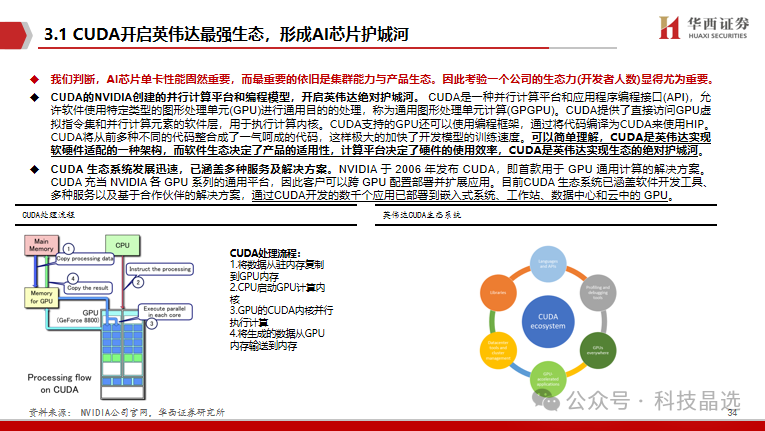Image resolution: width=765 pixels, height=431 pixels.
Task: Click the underlined phrase 'CUDA是英伟达实现生态的绝对护城河'
Action: 604,150
